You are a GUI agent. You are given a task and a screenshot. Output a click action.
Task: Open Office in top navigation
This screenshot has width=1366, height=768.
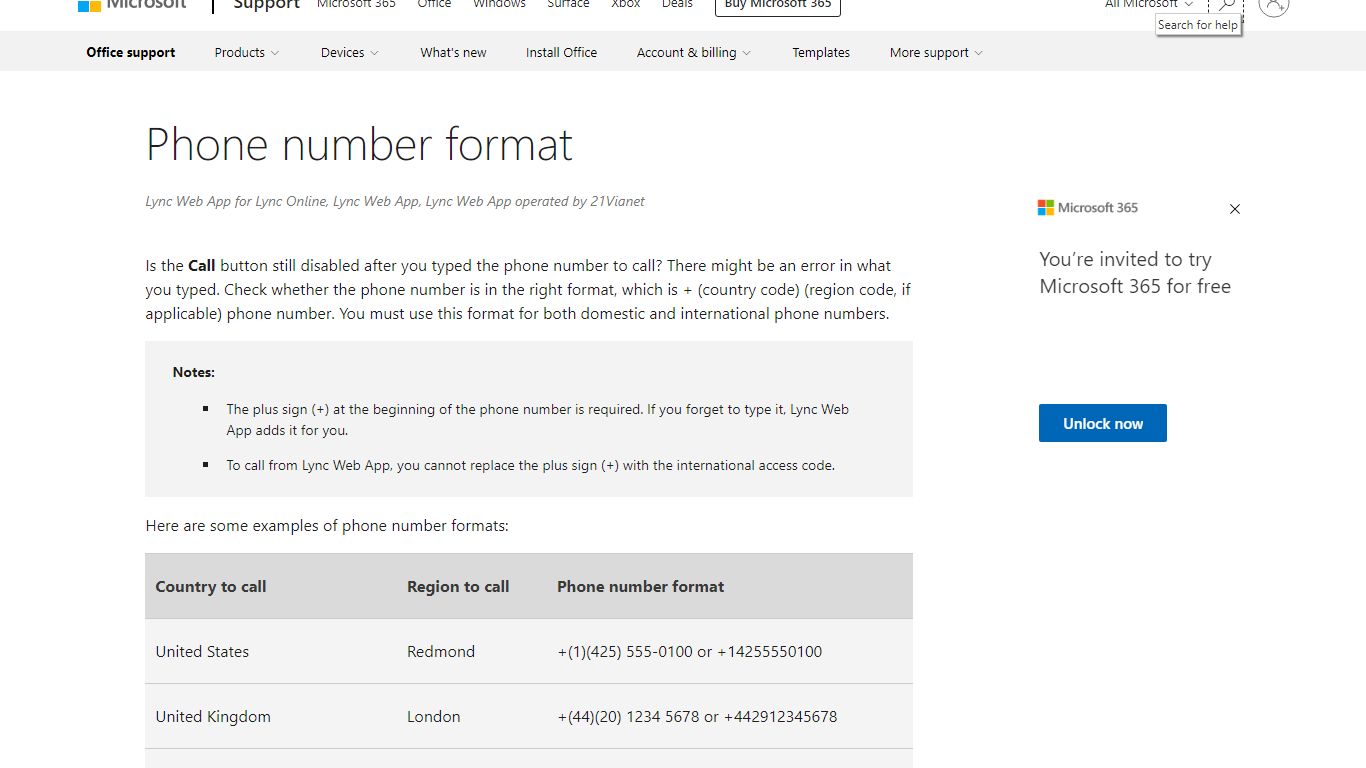(434, 4)
